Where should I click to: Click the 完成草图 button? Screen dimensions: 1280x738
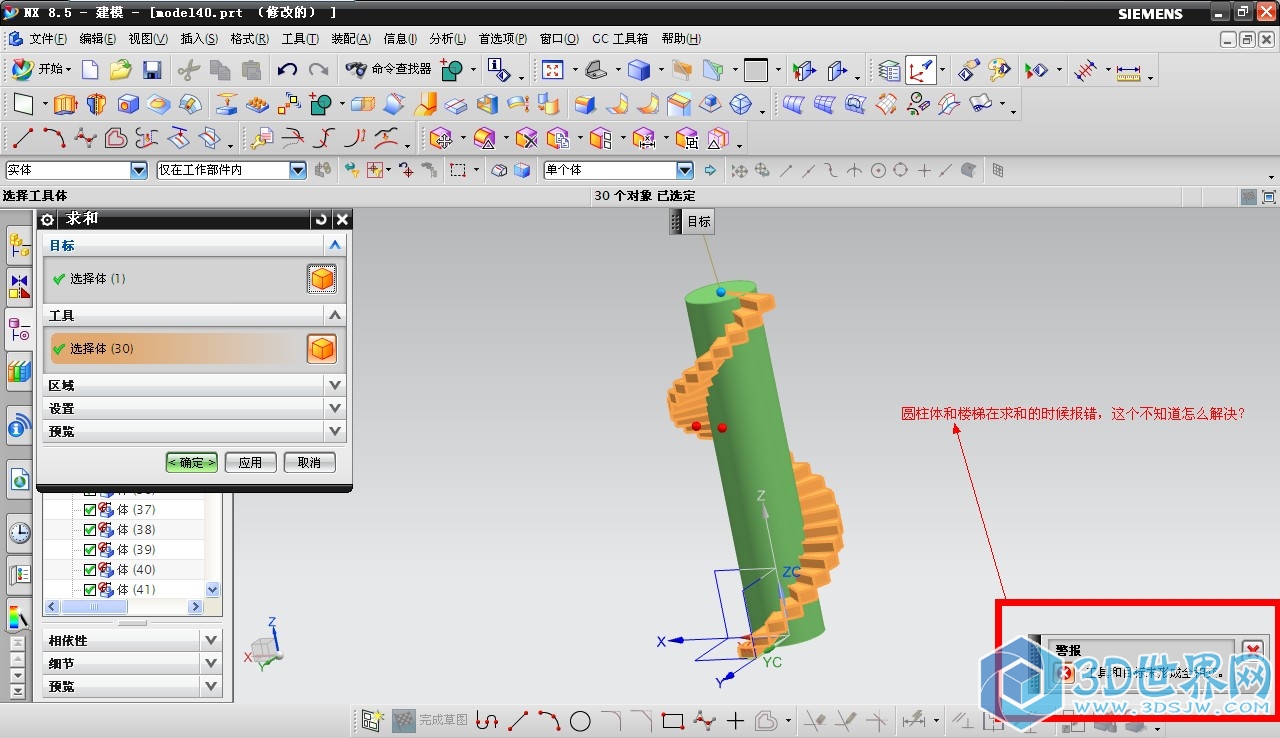(431, 720)
